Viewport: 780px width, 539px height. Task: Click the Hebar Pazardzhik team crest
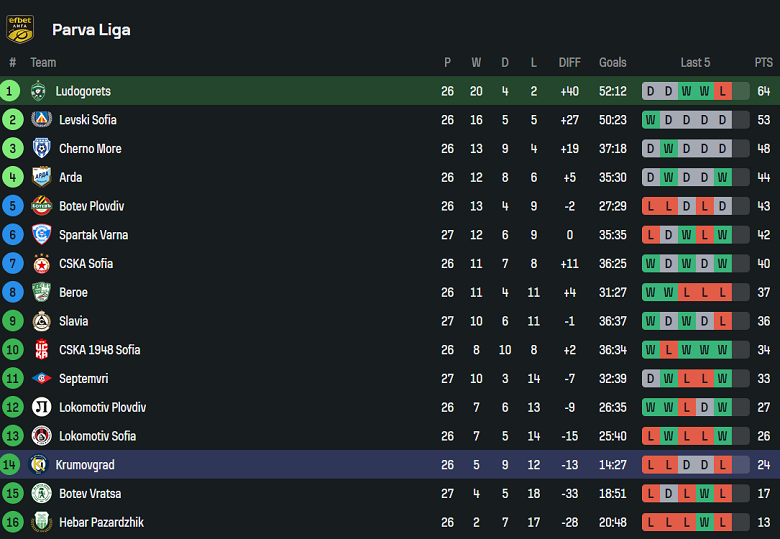(x=41, y=523)
